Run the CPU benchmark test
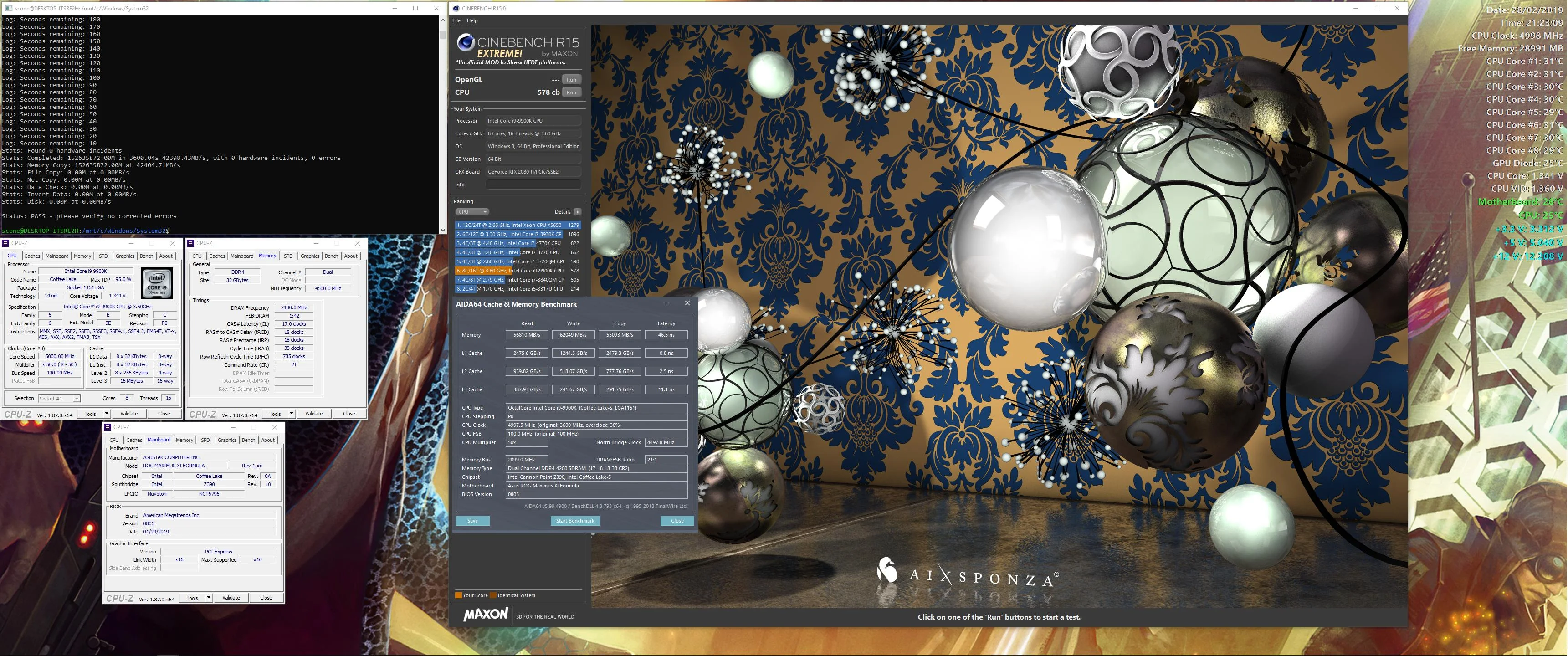 click(571, 92)
